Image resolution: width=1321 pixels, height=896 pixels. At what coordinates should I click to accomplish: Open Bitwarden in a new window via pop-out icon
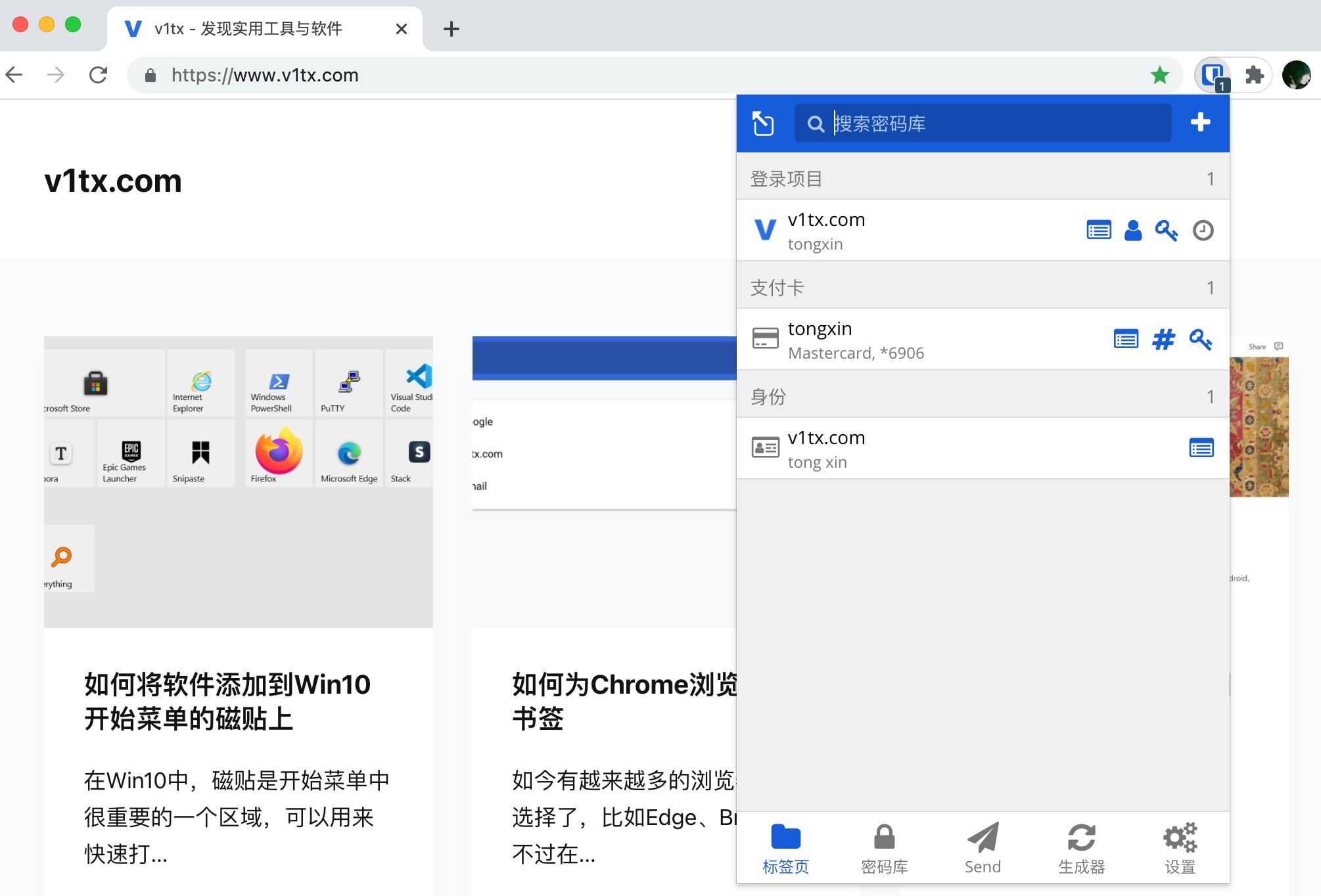coord(763,123)
